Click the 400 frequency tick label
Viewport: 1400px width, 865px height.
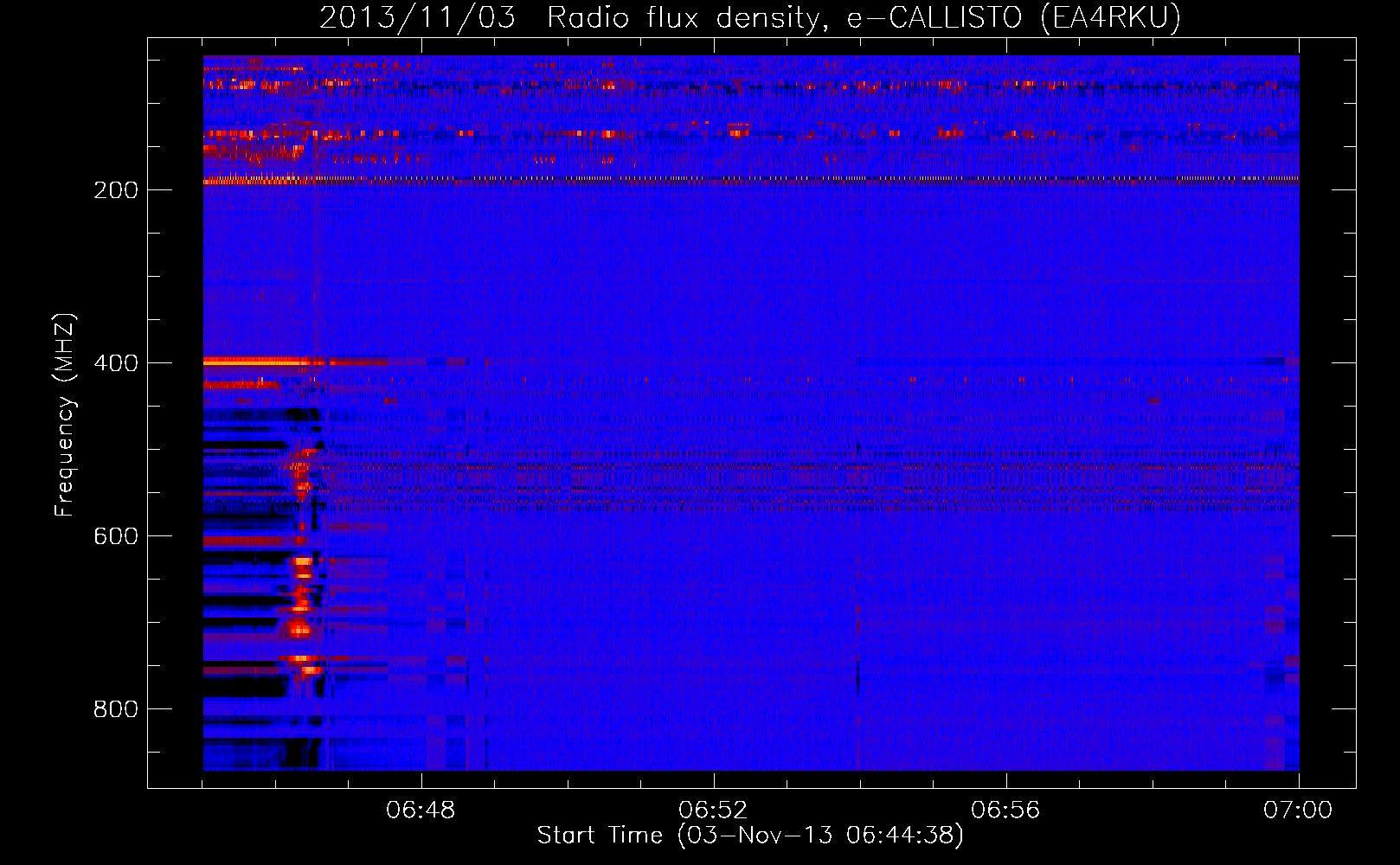[x=116, y=363]
